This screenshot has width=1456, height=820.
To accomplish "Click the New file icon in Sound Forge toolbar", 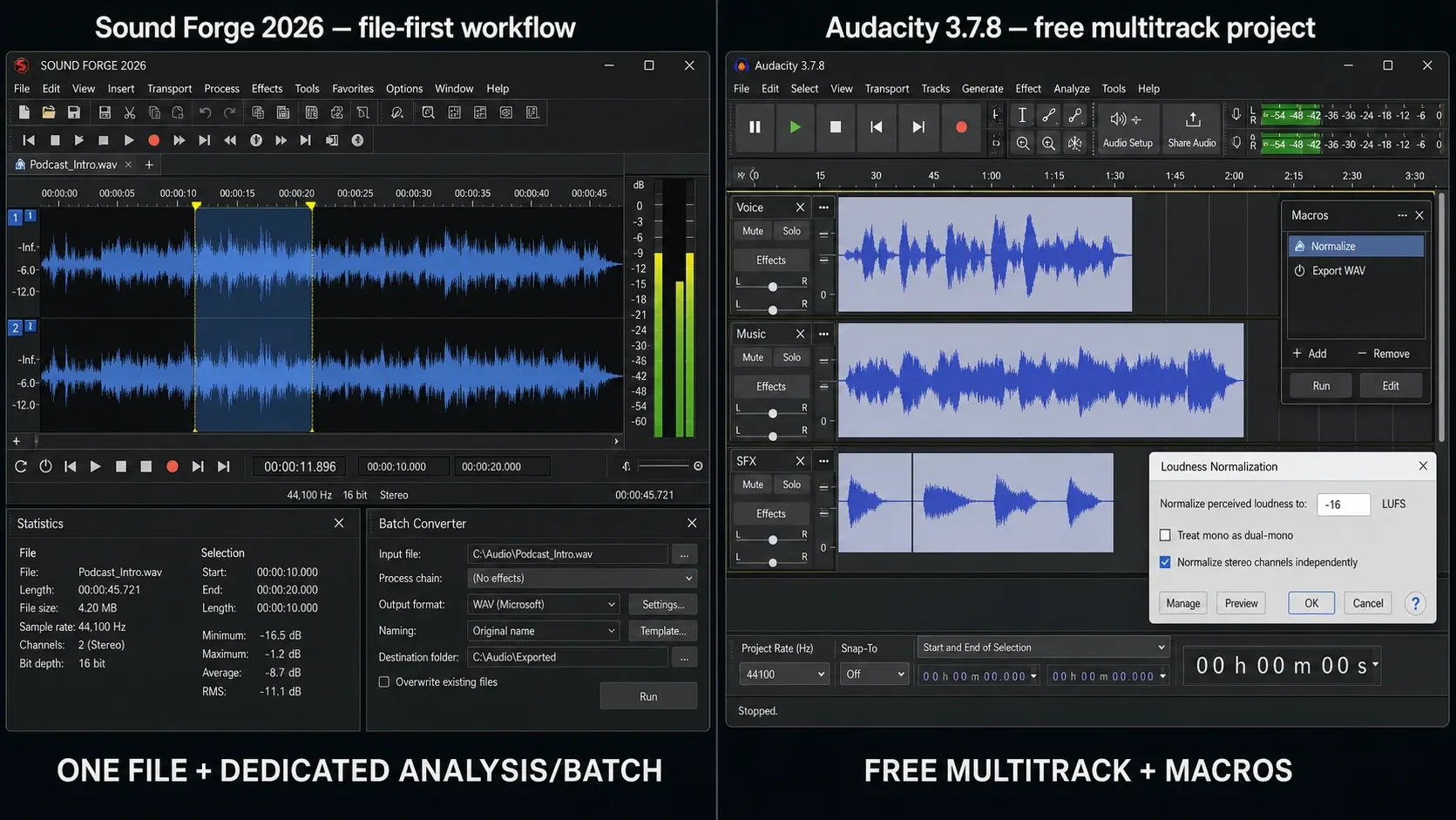I will pyautogui.click(x=24, y=112).
